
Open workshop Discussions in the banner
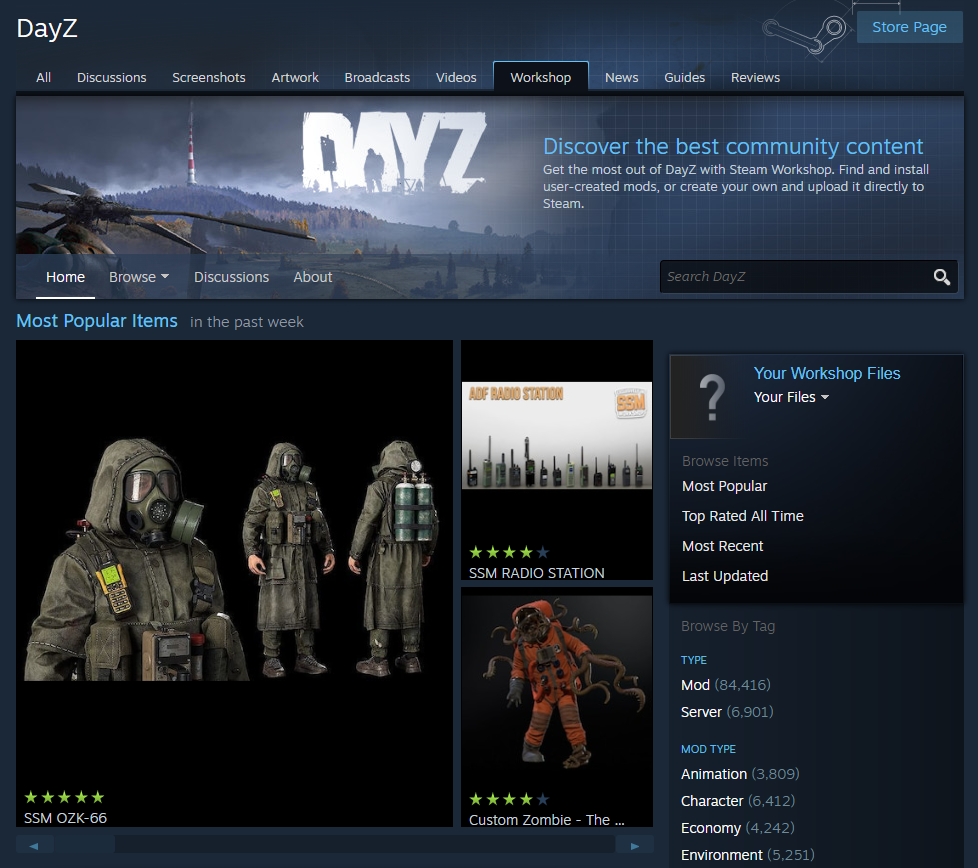pos(231,277)
